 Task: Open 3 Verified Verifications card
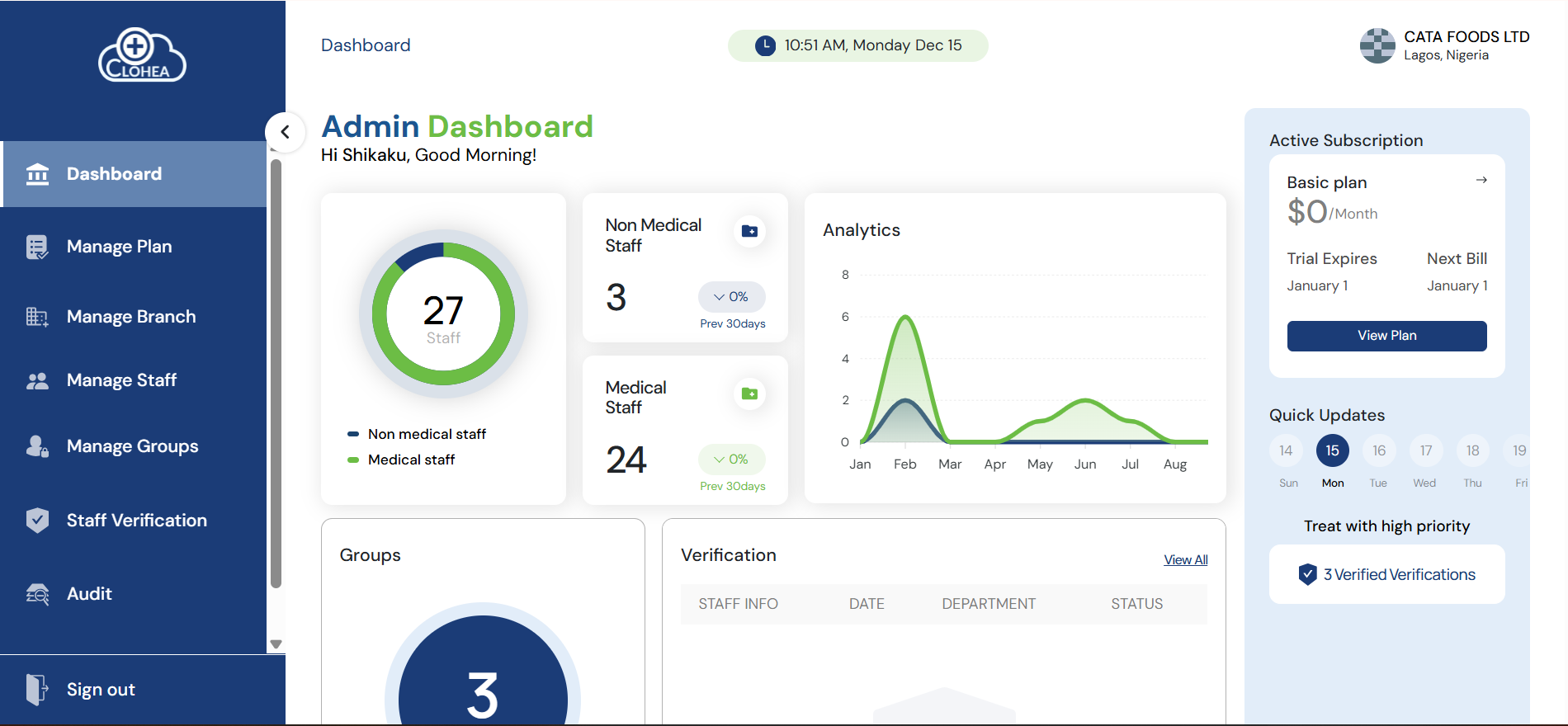tap(1387, 574)
